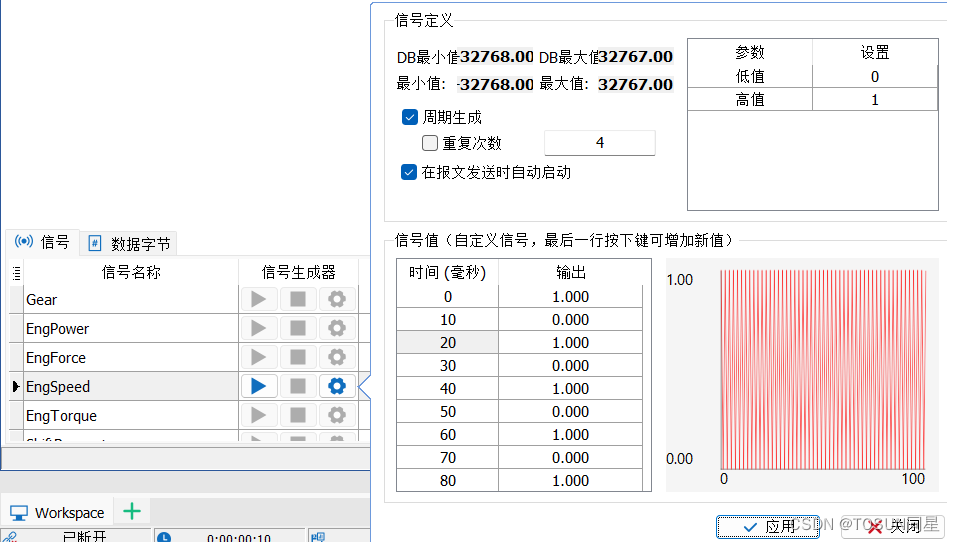Click the 应用 apply button

767,527
